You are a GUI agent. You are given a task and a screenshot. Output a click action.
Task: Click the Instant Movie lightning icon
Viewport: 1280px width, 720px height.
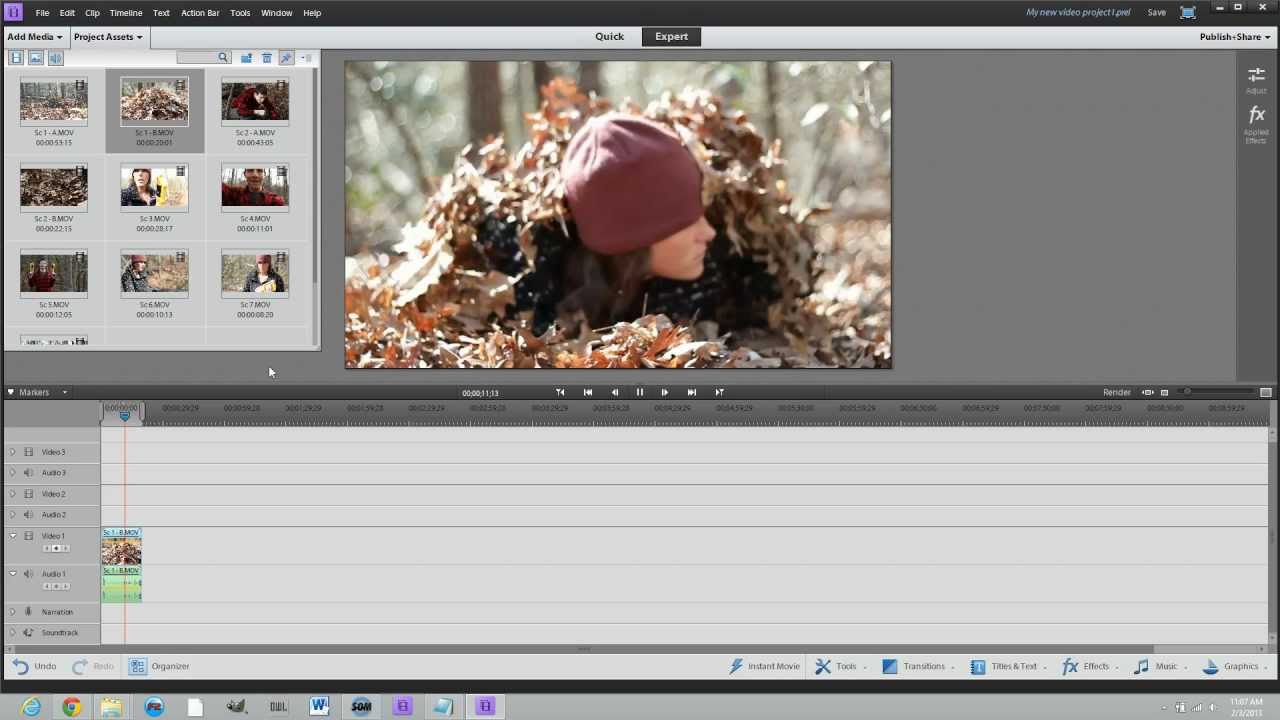(737, 666)
